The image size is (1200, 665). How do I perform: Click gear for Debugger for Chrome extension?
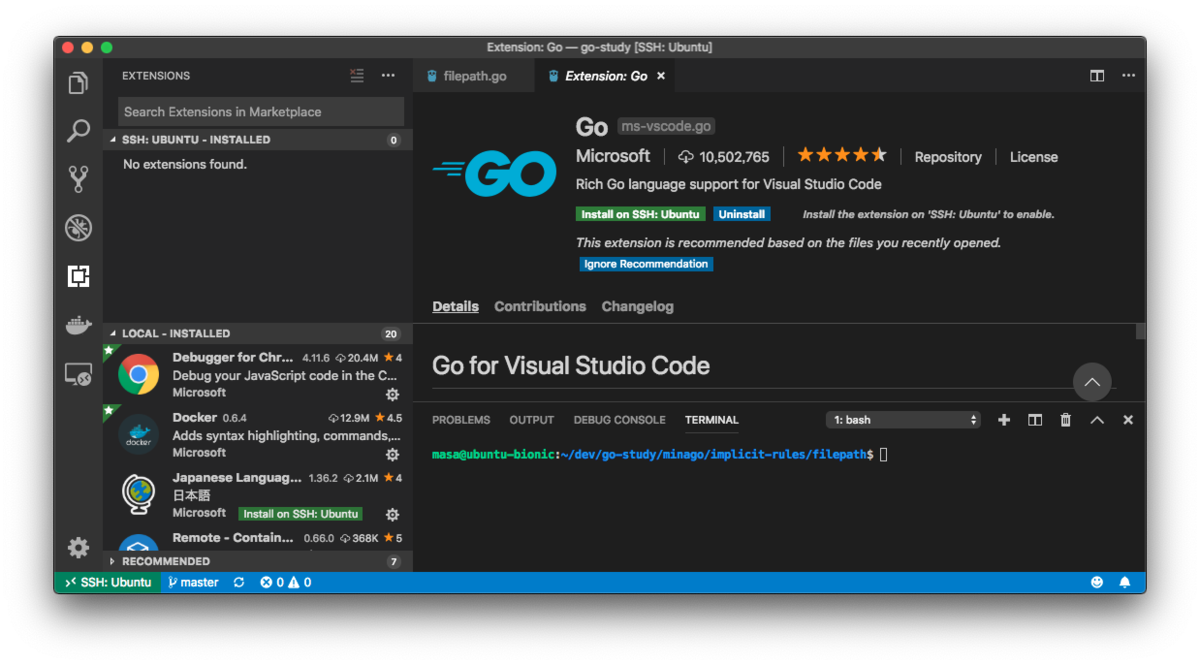pyautogui.click(x=393, y=395)
